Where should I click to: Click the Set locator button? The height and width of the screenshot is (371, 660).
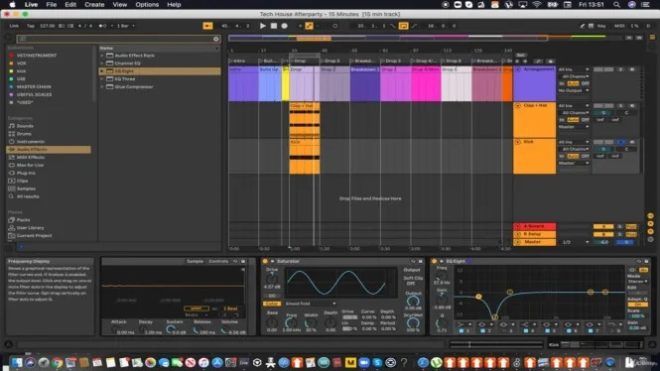pos(521,55)
